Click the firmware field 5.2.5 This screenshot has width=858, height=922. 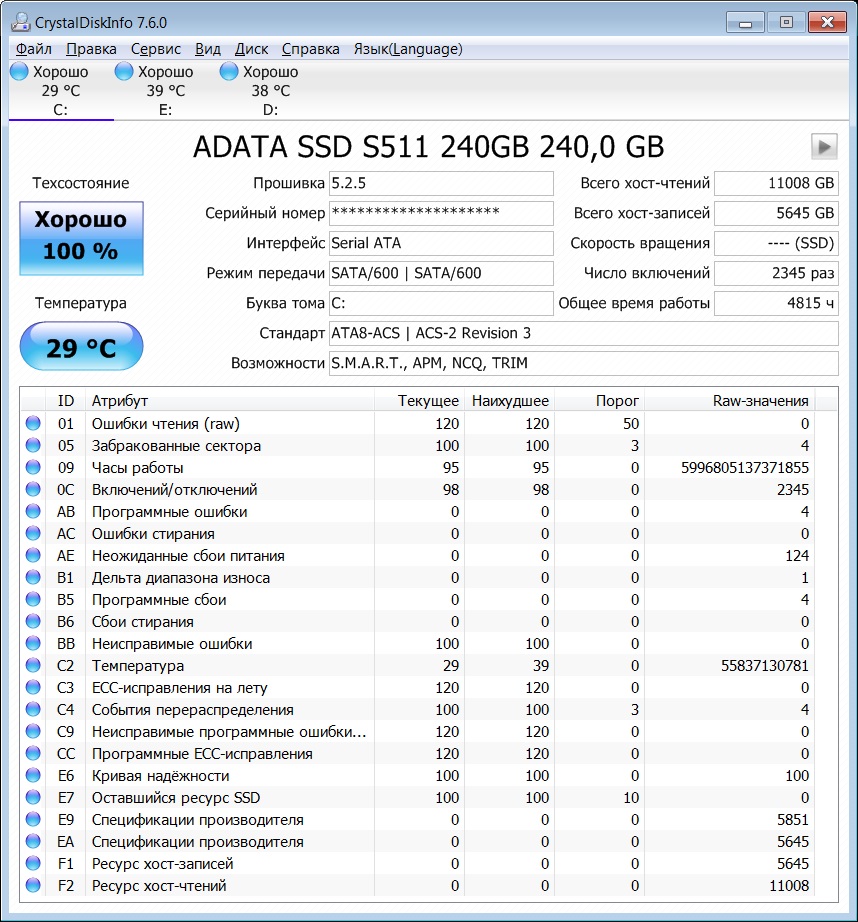[x=441, y=183]
